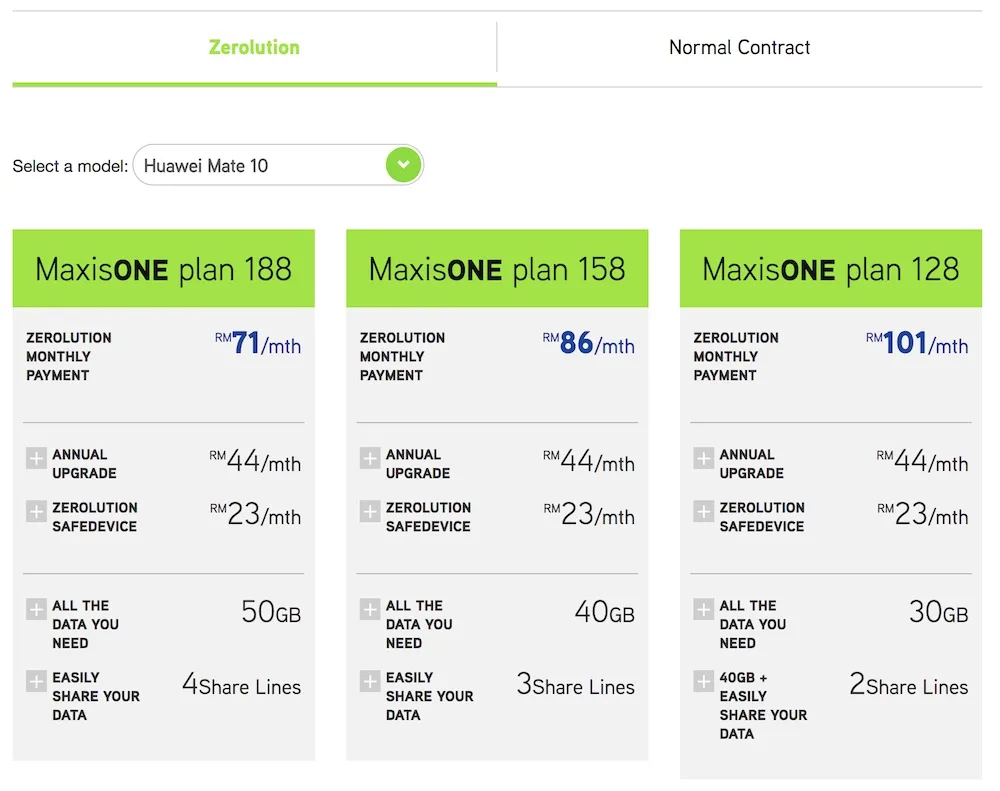This screenshot has width=1000, height=791.
Task: Expand Annual Upgrade in plan 128
Action: click(x=703, y=458)
